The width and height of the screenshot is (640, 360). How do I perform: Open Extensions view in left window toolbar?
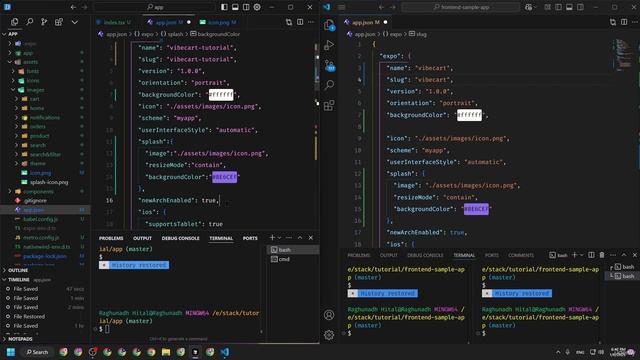[59, 22]
